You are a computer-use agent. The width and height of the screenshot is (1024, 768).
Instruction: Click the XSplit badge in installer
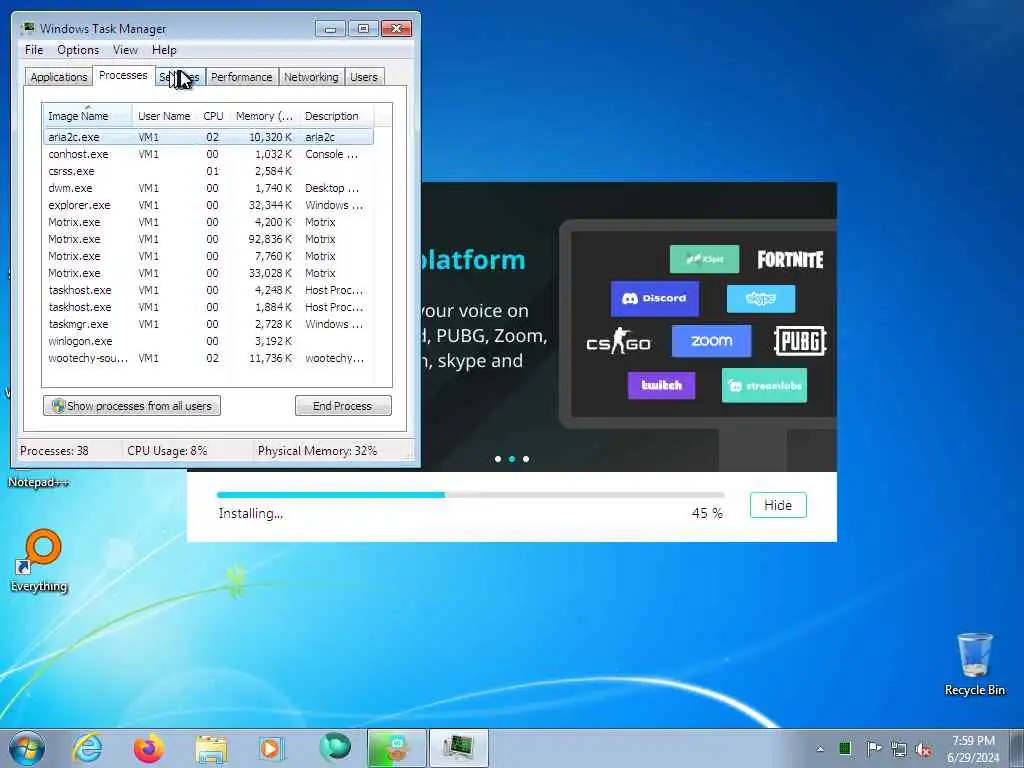(x=704, y=259)
